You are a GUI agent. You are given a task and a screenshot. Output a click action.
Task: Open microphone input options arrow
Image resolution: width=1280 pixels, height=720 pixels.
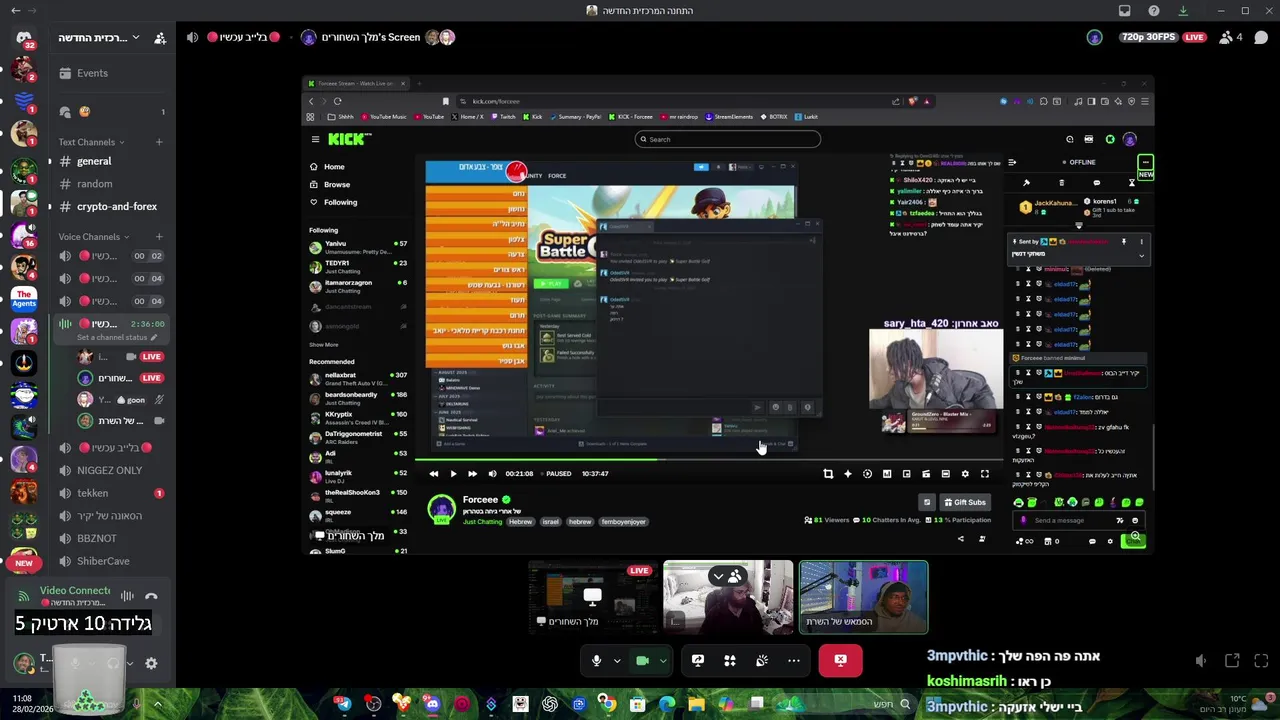[x=617, y=660]
